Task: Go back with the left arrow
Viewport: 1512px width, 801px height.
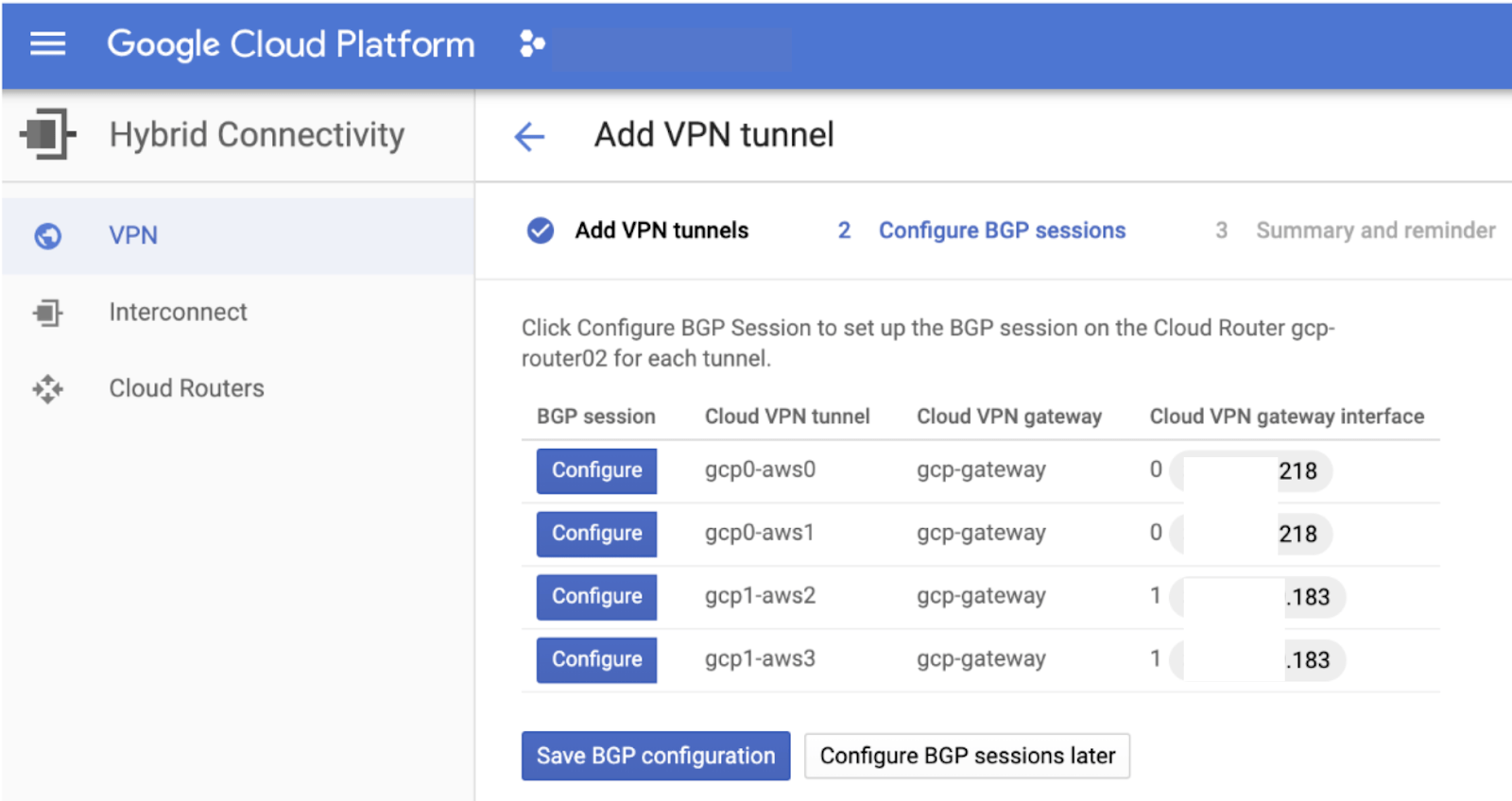Action: coord(529,136)
